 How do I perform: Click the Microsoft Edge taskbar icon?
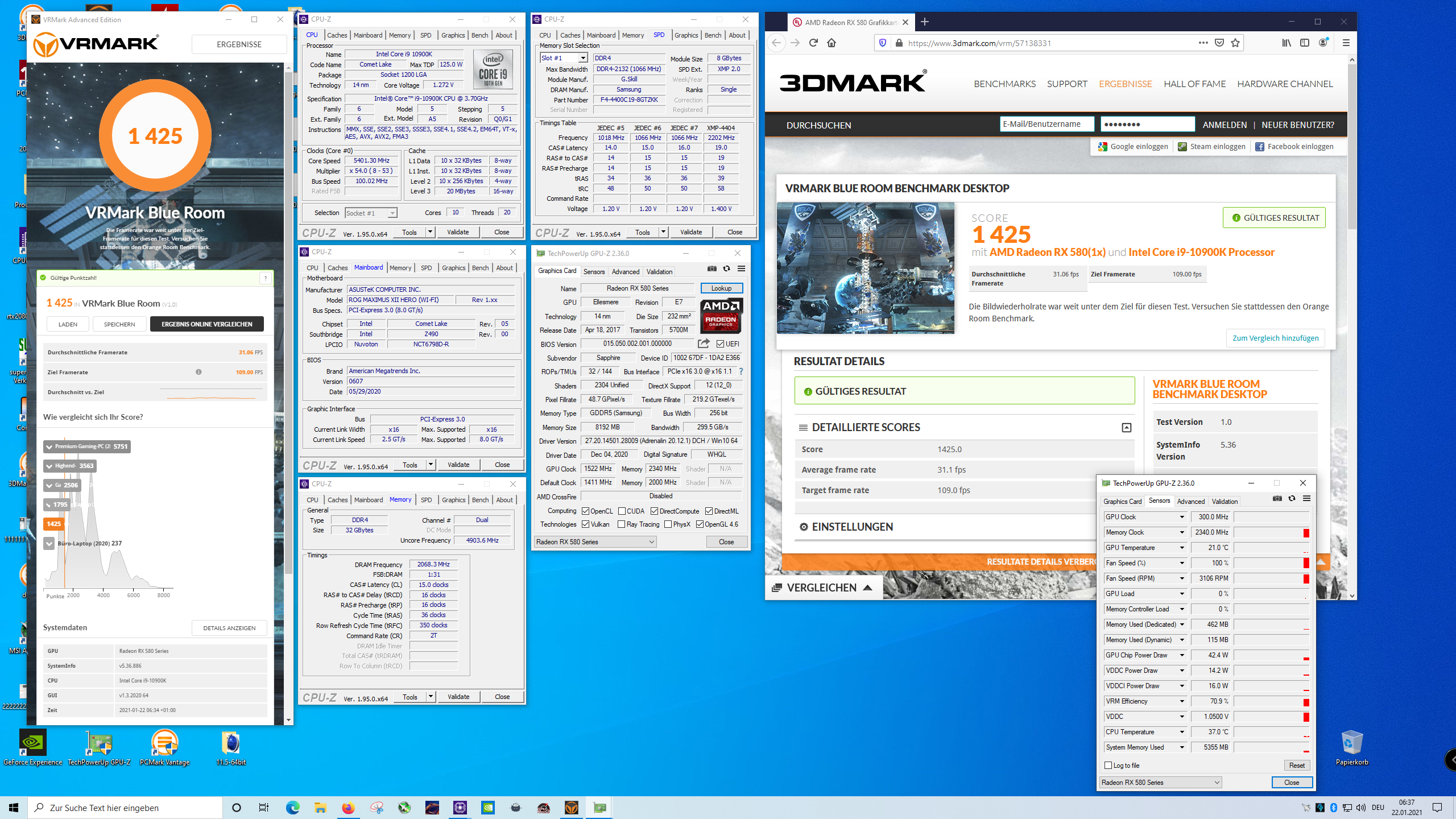tap(292, 808)
